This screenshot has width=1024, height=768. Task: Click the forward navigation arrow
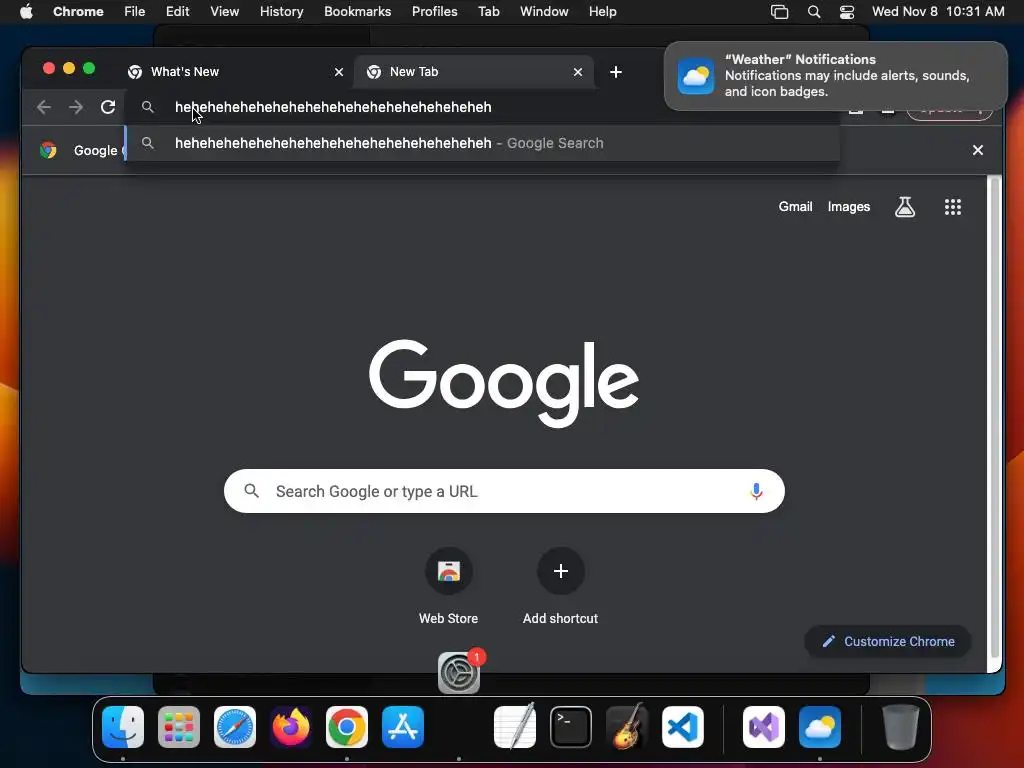click(x=76, y=107)
